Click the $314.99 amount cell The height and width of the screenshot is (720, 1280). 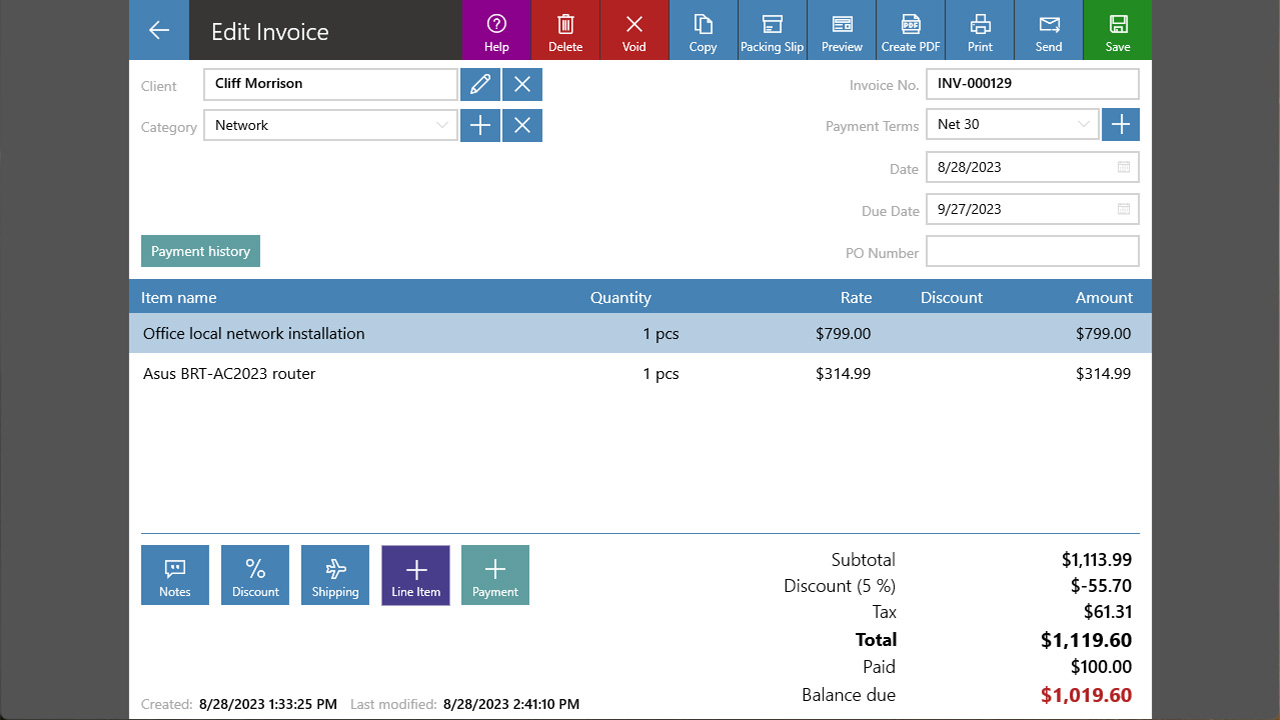(x=1103, y=373)
